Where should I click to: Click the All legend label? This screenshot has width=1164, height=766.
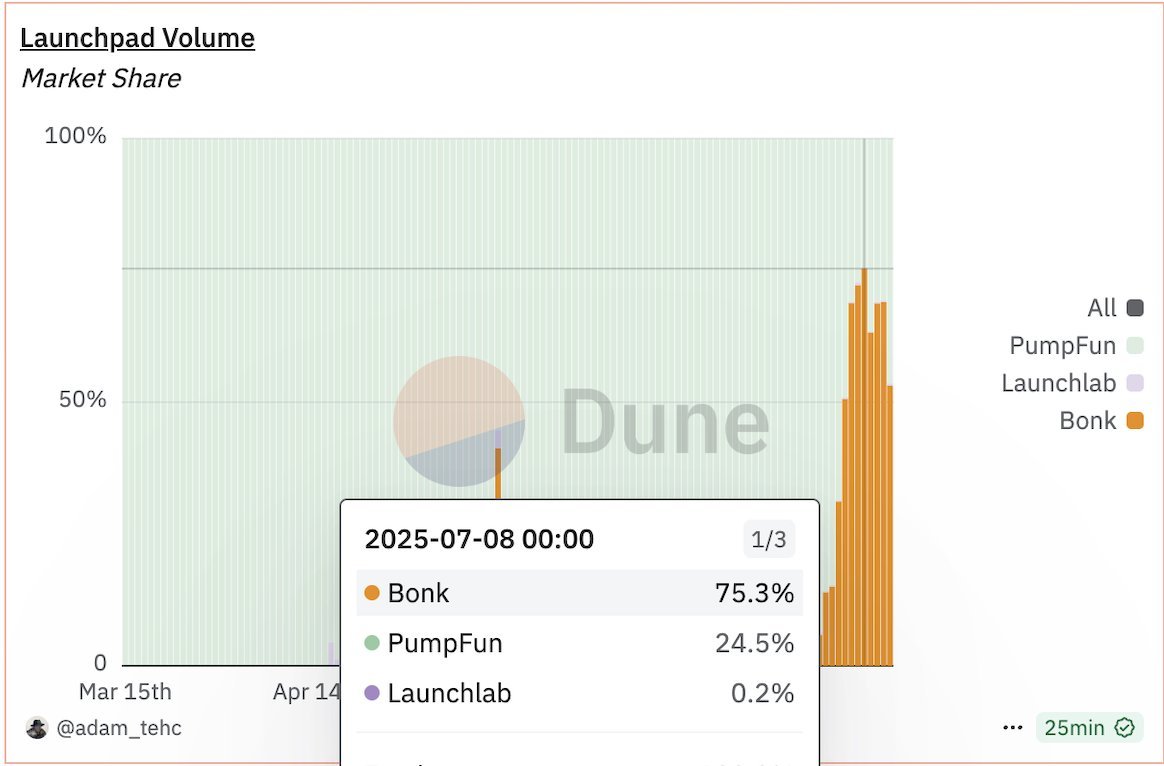(x=1102, y=308)
